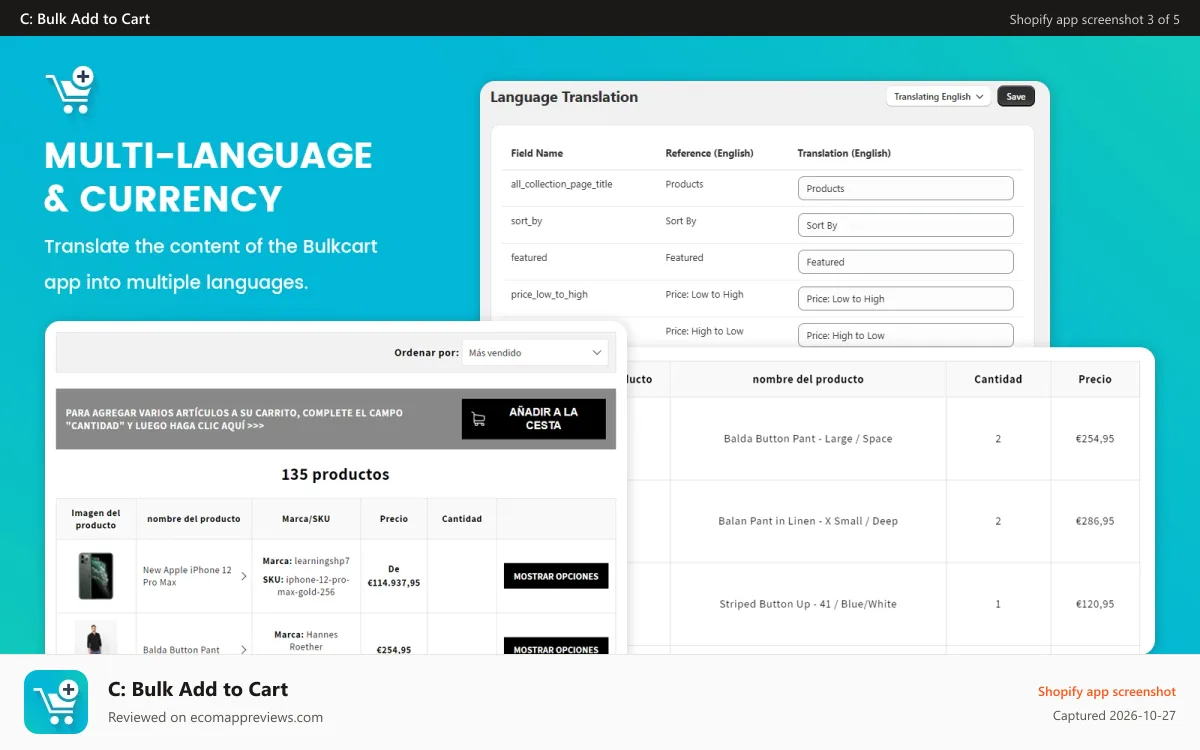This screenshot has height=750, width=1200.
Task: Click the €120,95 price cell
Action: tap(1095, 604)
